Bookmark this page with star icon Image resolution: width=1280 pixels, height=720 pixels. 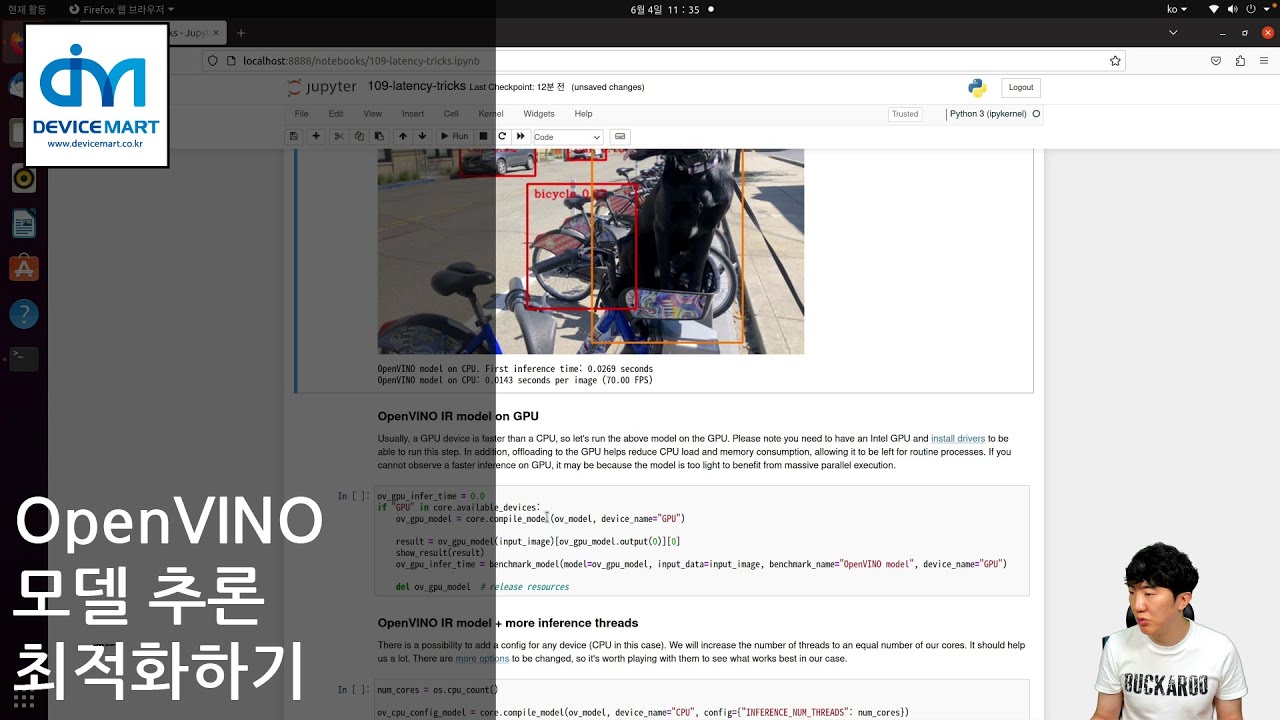pos(1115,60)
